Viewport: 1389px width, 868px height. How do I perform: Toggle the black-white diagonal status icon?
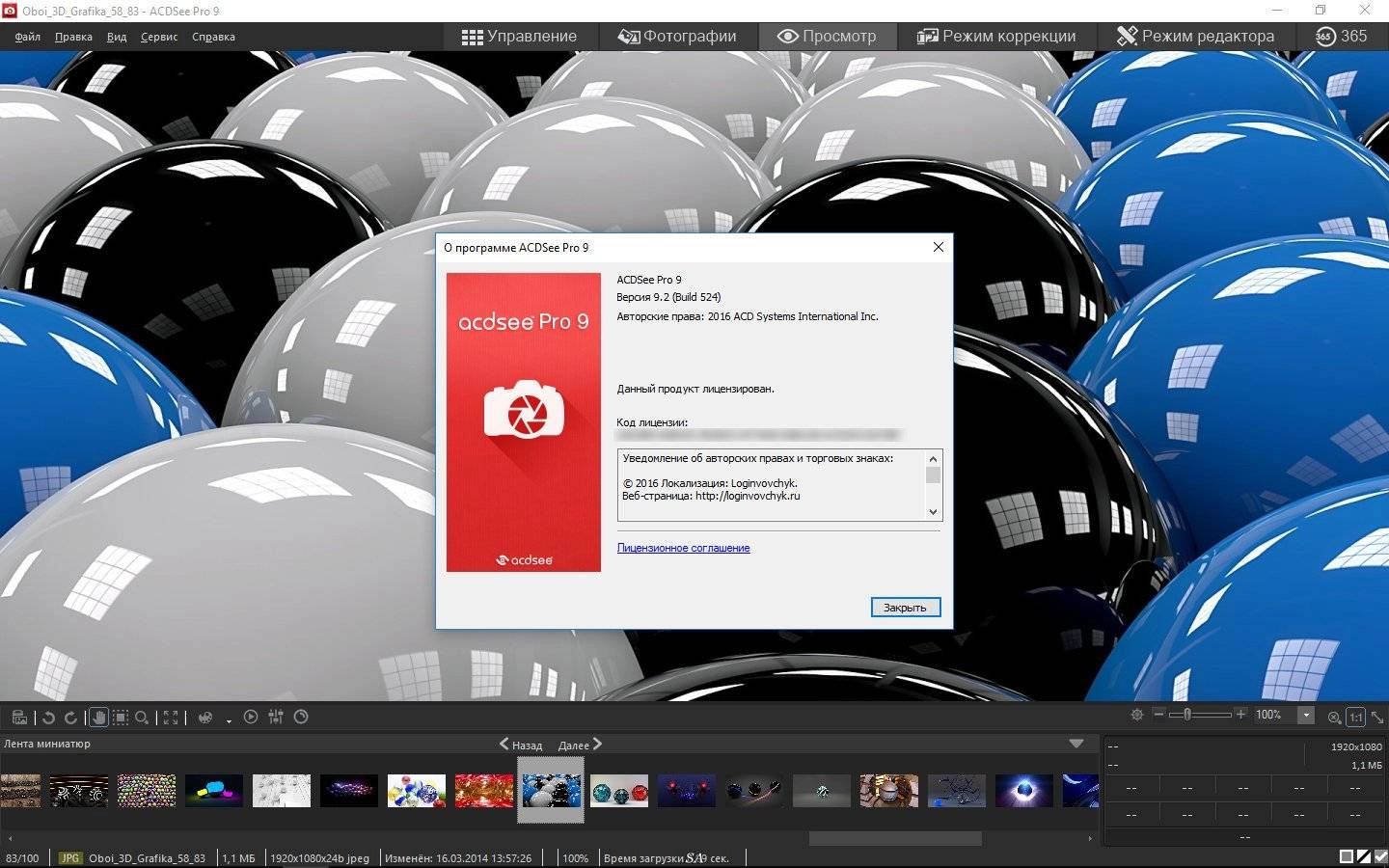1364,856
